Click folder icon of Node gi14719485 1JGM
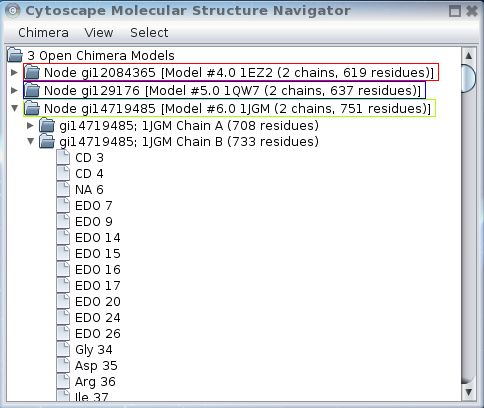The width and height of the screenshot is (484, 408). (32, 108)
